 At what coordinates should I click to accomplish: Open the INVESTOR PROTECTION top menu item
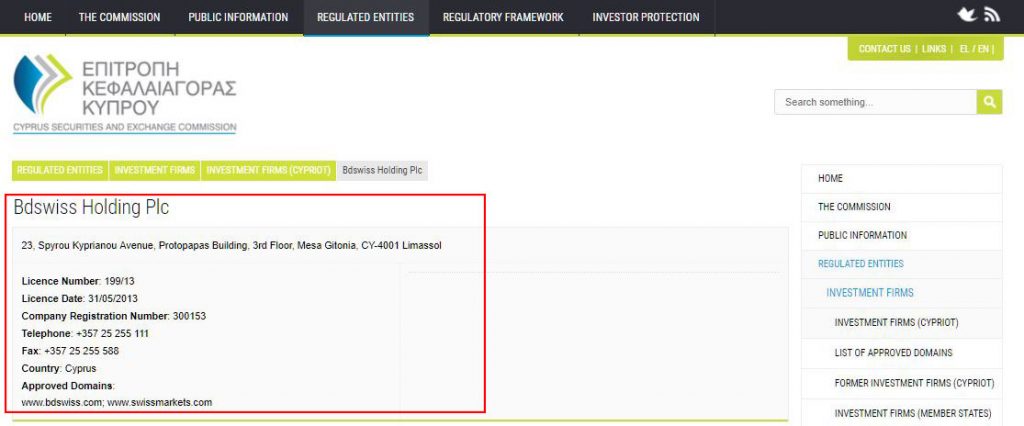tap(646, 17)
